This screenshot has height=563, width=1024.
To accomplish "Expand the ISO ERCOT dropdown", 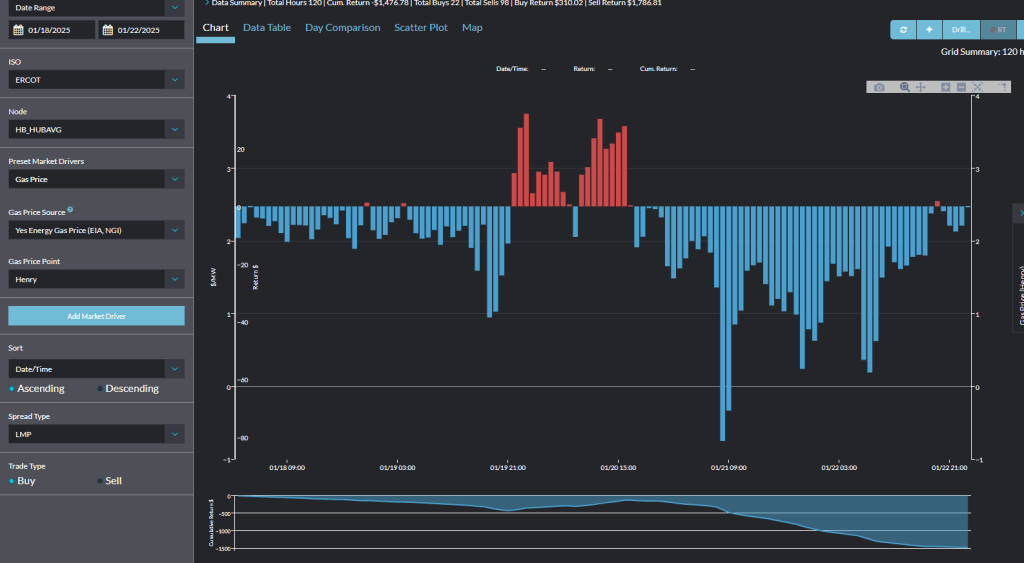I will 175,79.
